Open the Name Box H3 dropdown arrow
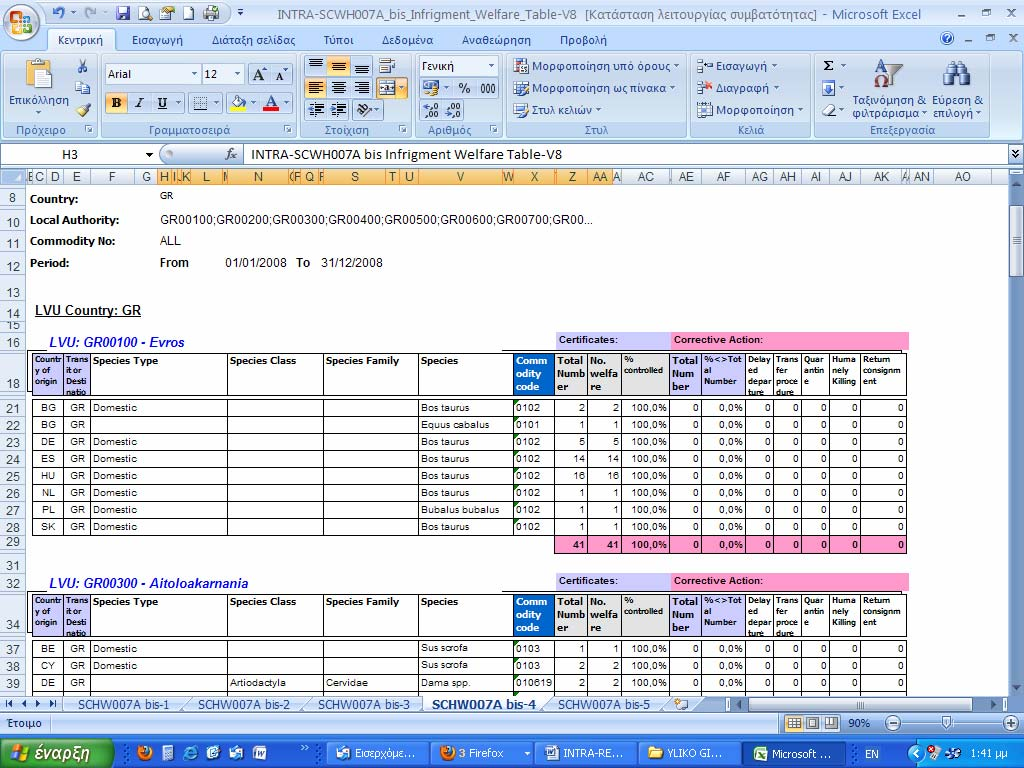The width and height of the screenshot is (1024, 768). (149, 155)
